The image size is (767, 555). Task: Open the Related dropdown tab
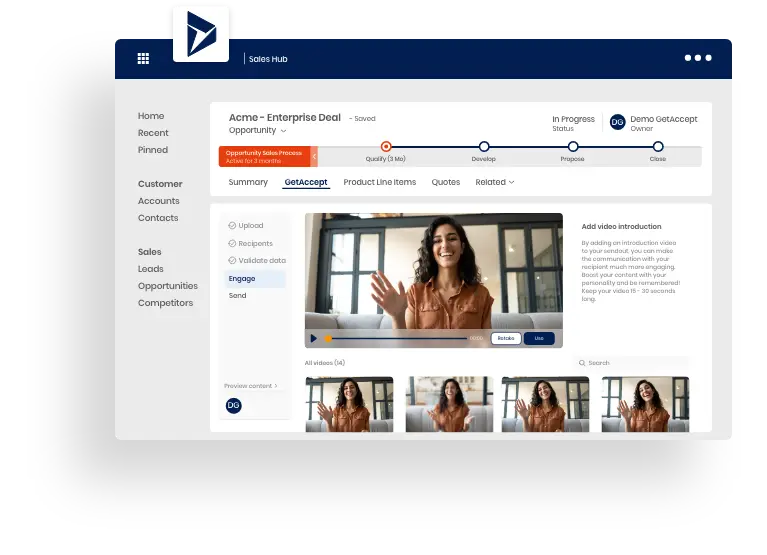tap(495, 182)
